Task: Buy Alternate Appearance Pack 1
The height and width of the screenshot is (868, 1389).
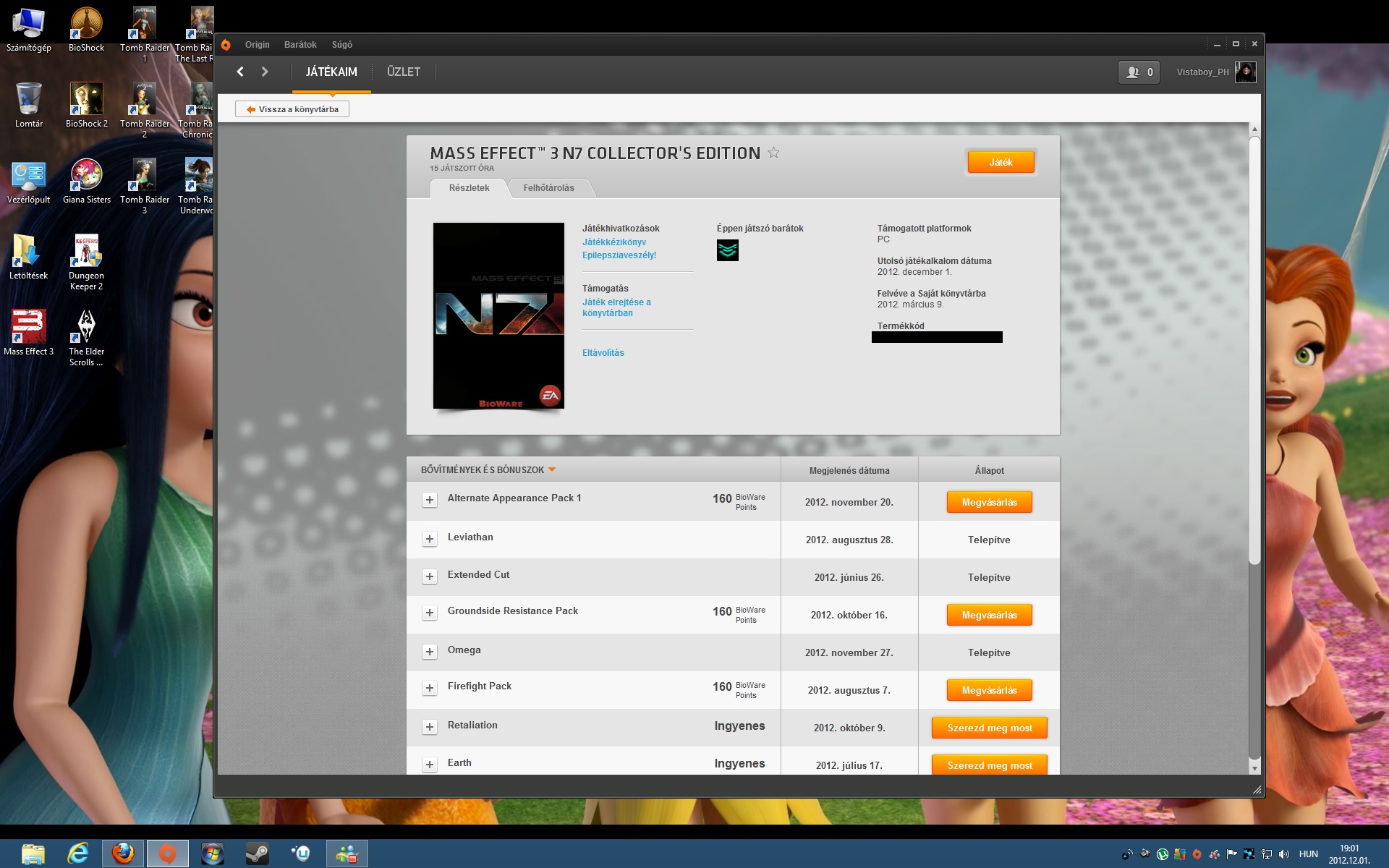Action: [x=989, y=502]
